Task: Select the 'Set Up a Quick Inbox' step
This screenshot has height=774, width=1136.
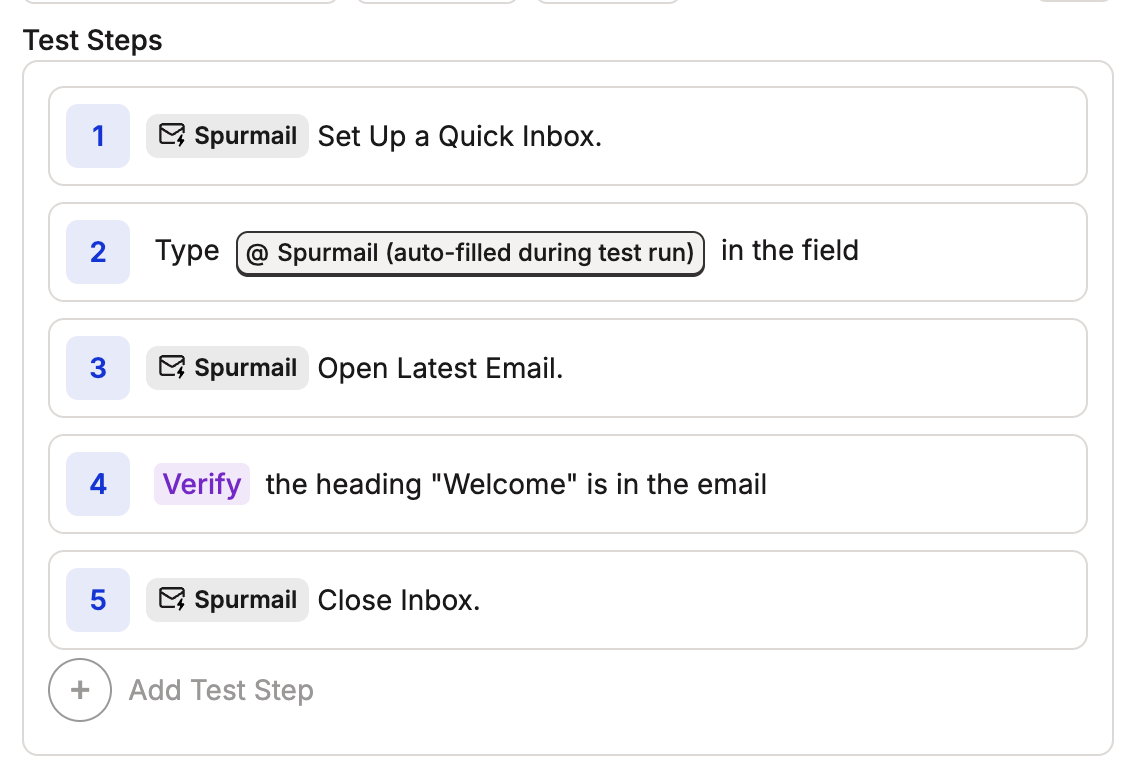Action: coord(459,136)
